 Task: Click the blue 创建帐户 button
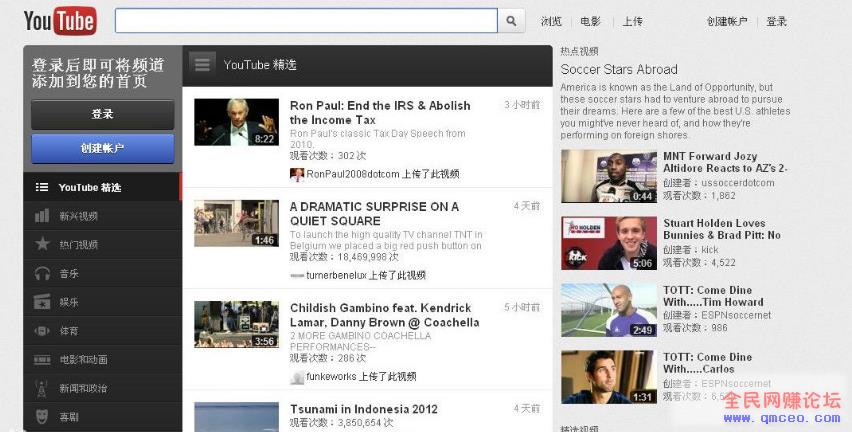pos(103,148)
